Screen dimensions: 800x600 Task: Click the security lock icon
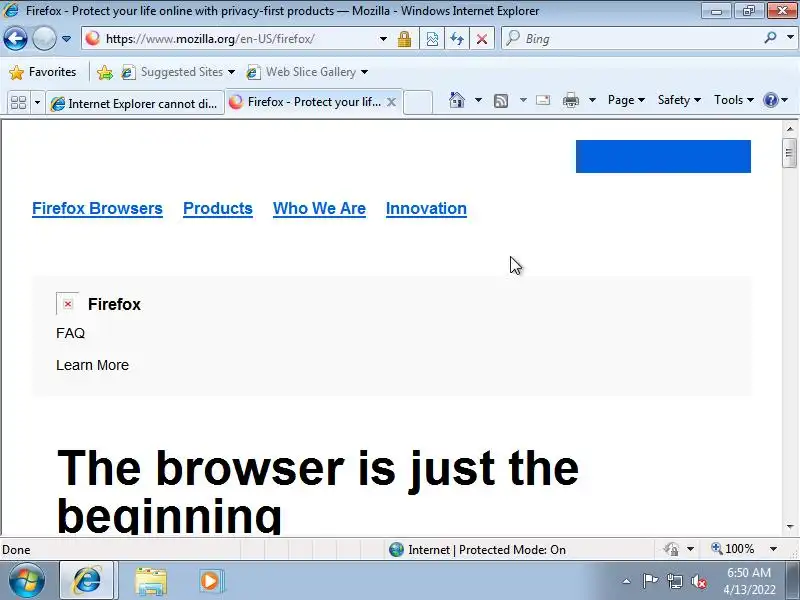[x=405, y=39]
